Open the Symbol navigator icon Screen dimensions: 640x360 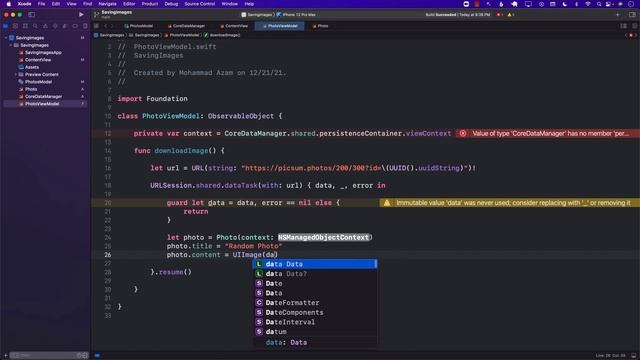tap(25, 26)
